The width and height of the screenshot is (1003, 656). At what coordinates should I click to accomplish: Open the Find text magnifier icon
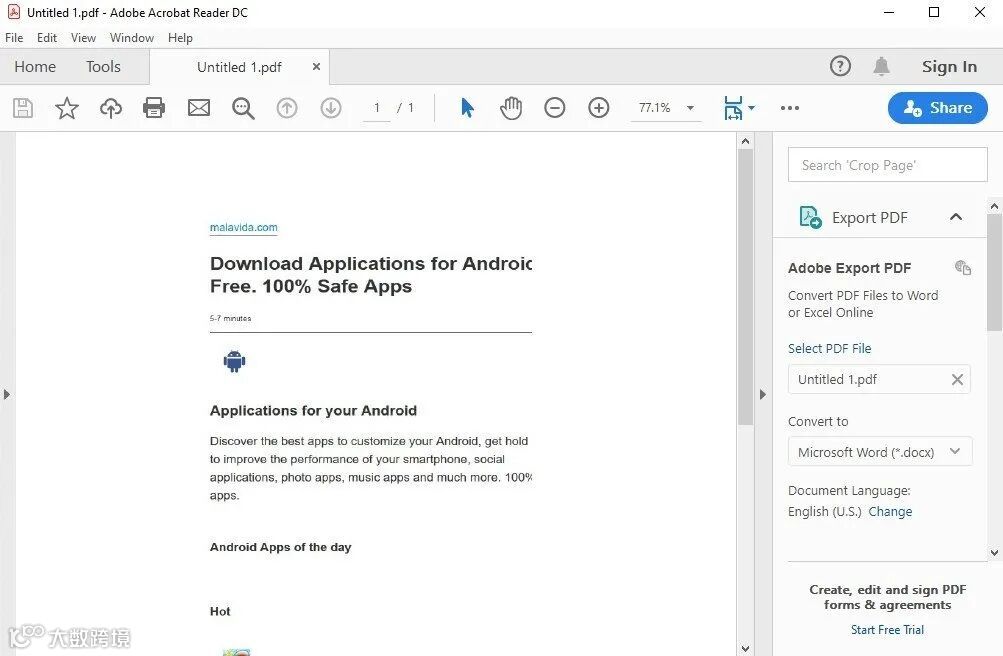(x=243, y=108)
